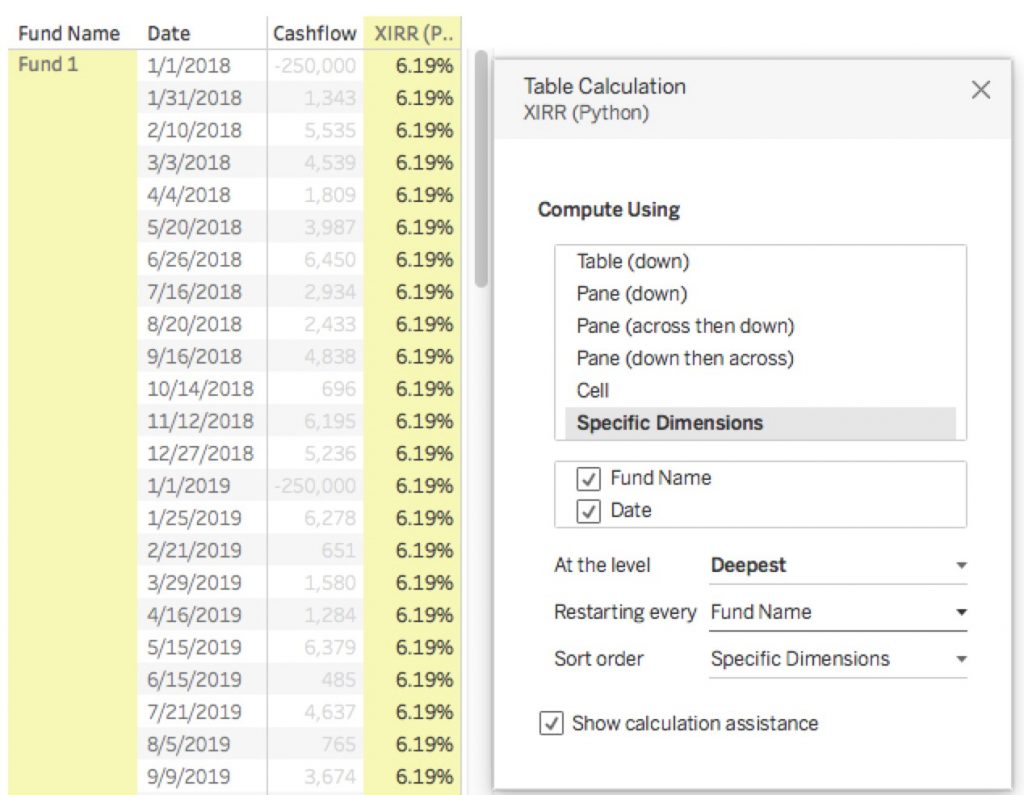
Task: Select Pane (across then down) option
Action: point(685,326)
